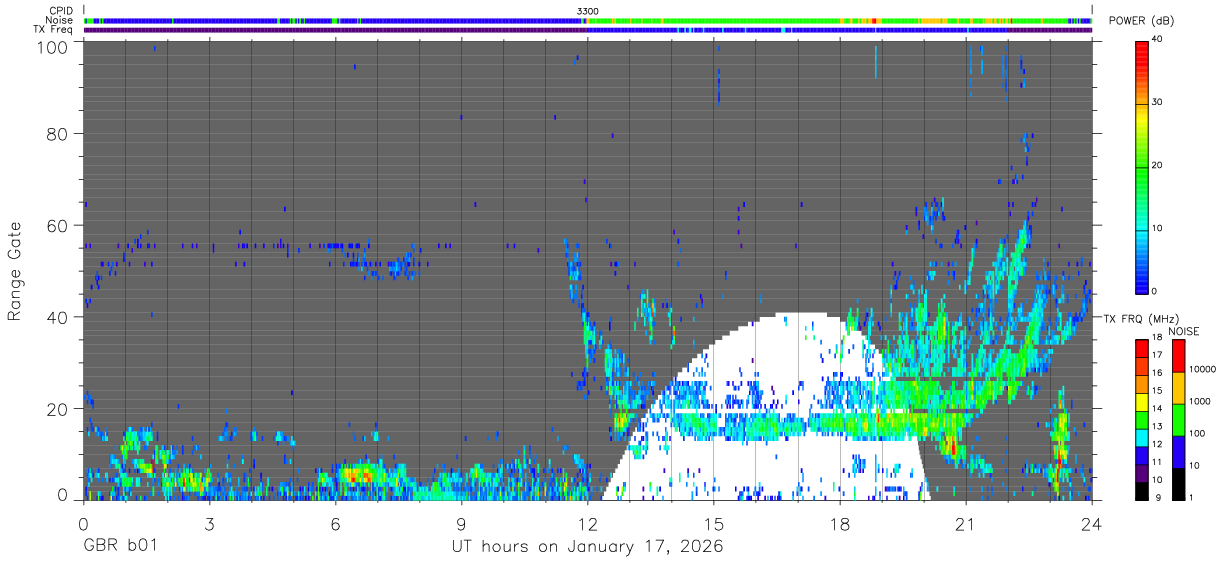Click the x-axis tick label '3'
The image size is (1228, 567).
(x=210, y=524)
